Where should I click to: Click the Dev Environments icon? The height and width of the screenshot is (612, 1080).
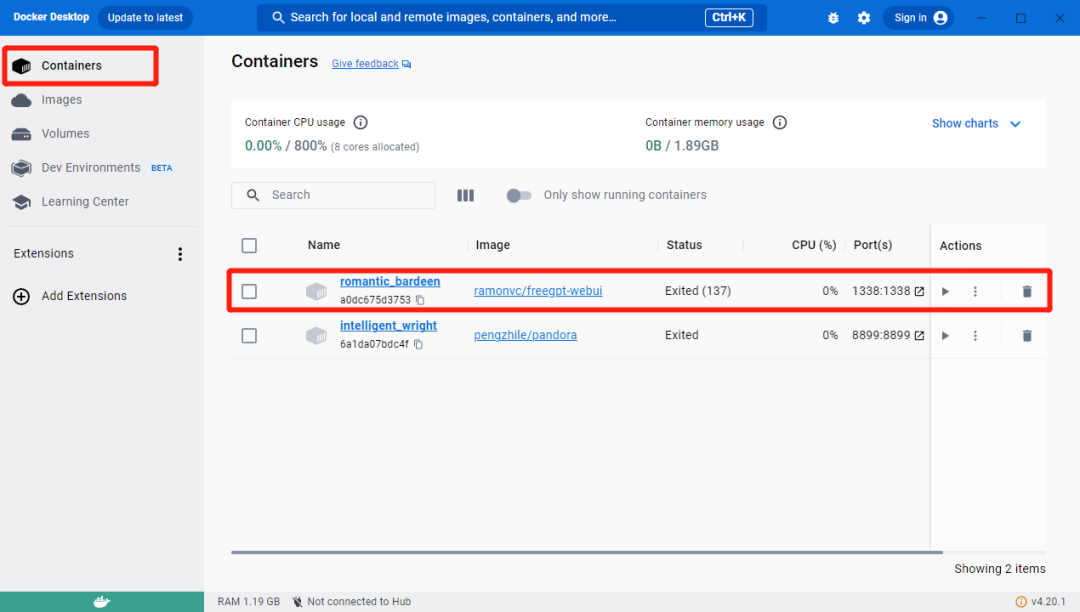[21, 167]
